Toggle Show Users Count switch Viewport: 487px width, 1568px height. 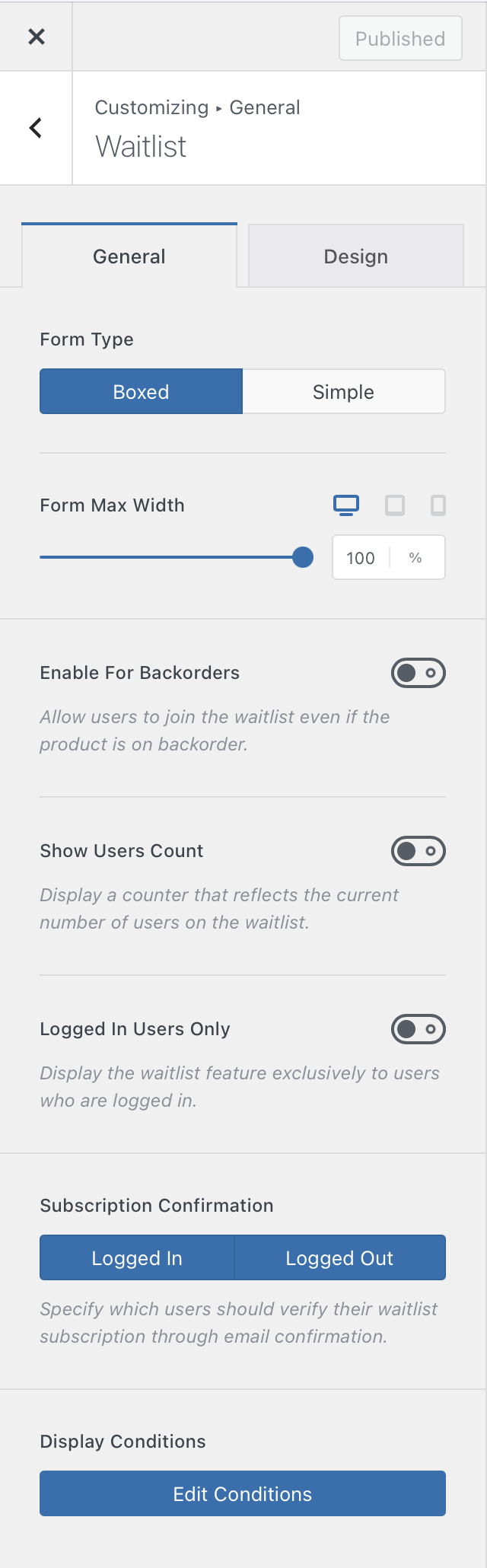click(419, 851)
